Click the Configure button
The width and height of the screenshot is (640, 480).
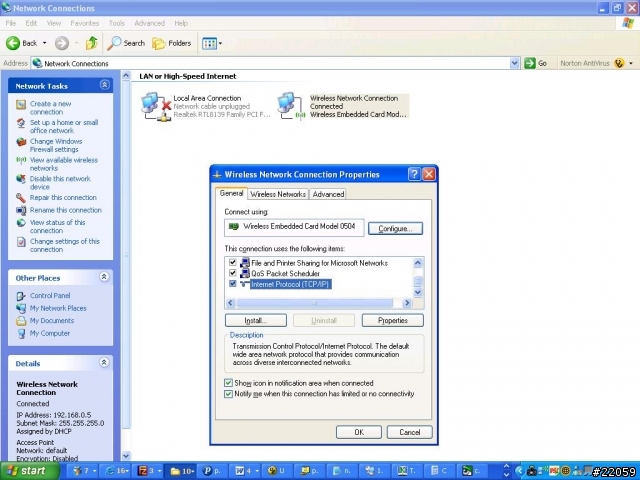coord(395,229)
